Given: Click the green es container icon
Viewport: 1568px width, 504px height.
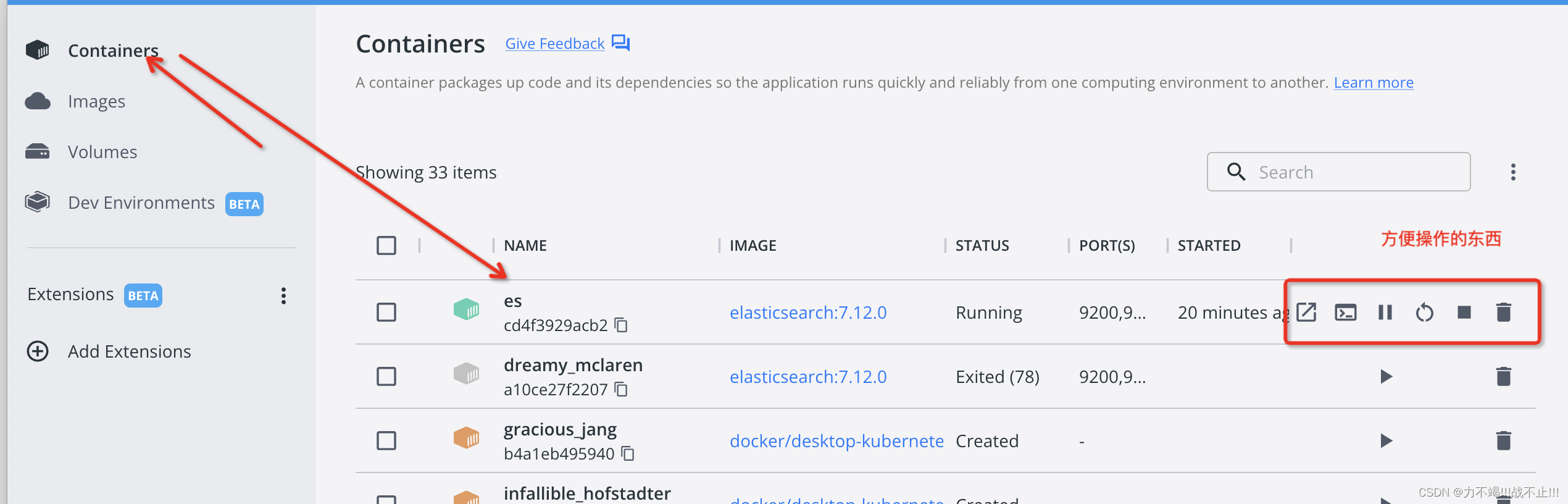Looking at the screenshot, I should [467, 309].
